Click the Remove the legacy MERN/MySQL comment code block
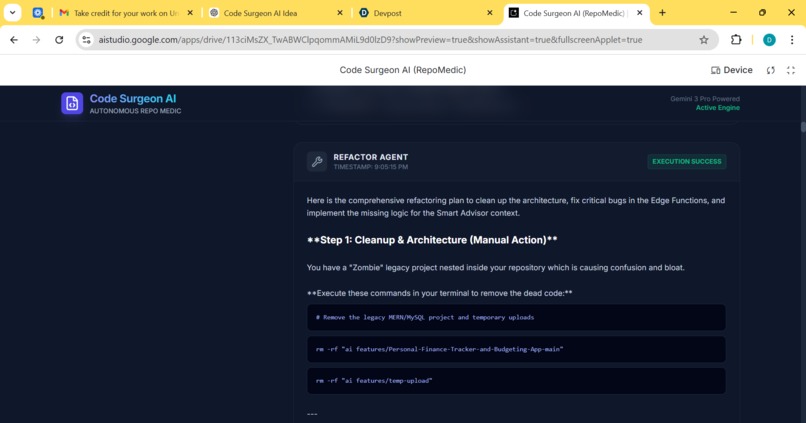The width and height of the screenshot is (806, 423). tap(516, 317)
